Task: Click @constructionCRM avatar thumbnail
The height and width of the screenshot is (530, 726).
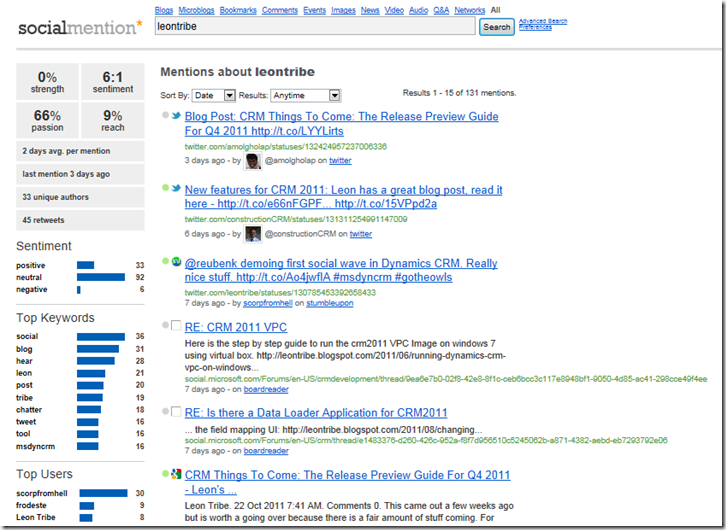Action: point(253,234)
